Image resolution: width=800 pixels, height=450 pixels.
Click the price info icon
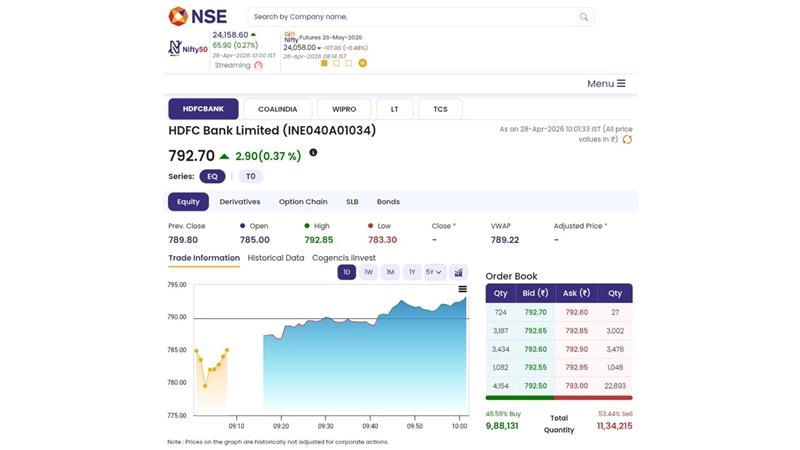coord(313,153)
